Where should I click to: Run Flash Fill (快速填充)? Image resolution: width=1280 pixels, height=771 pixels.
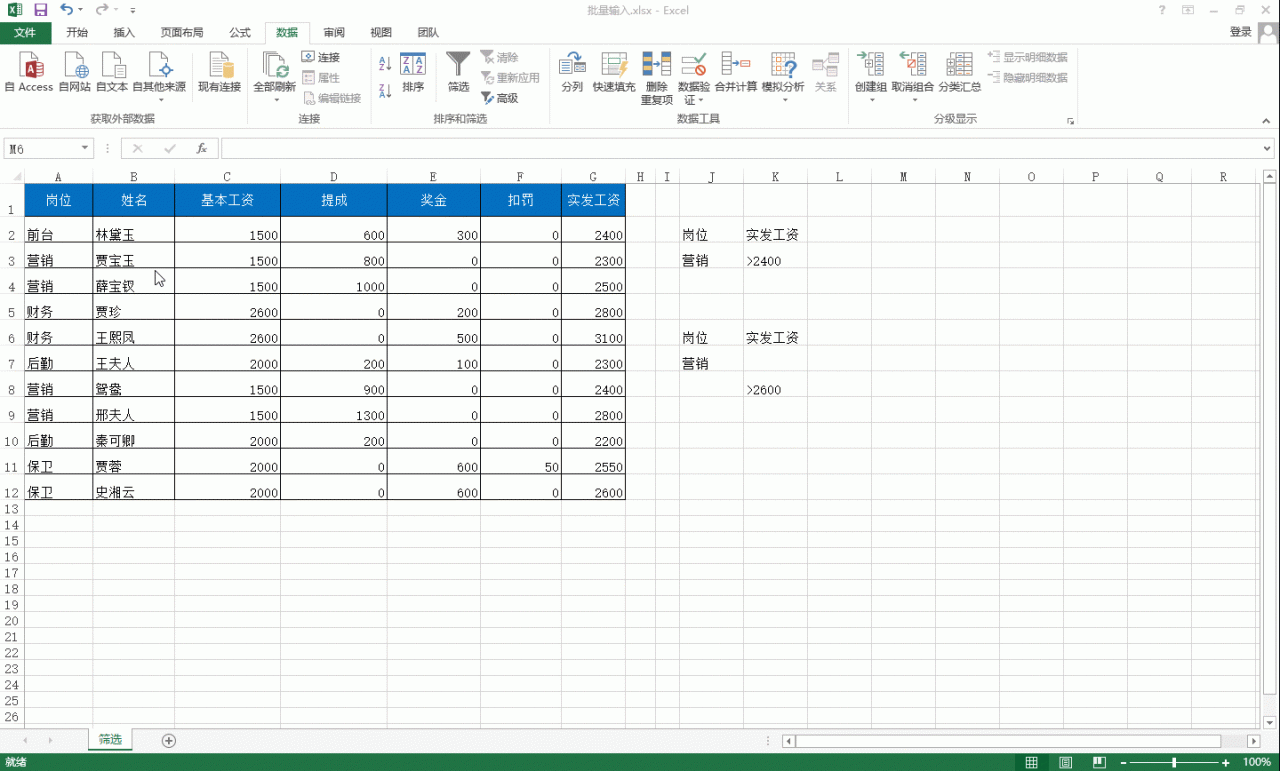(614, 73)
